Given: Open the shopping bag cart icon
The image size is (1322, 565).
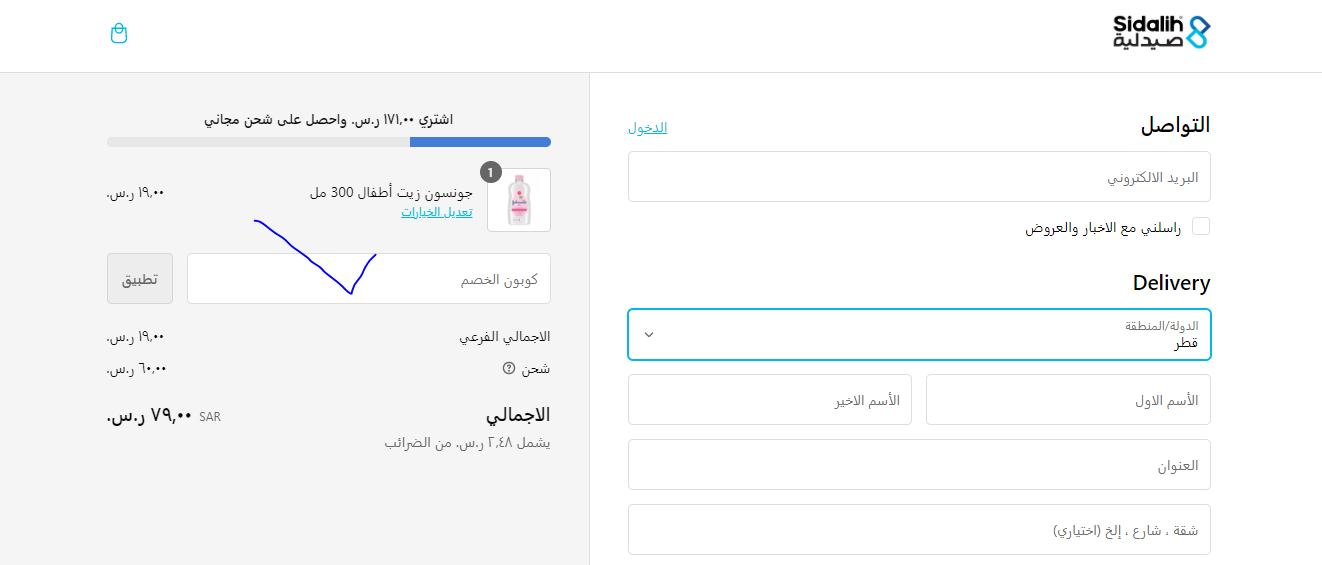Looking at the screenshot, I should (119, 34).
